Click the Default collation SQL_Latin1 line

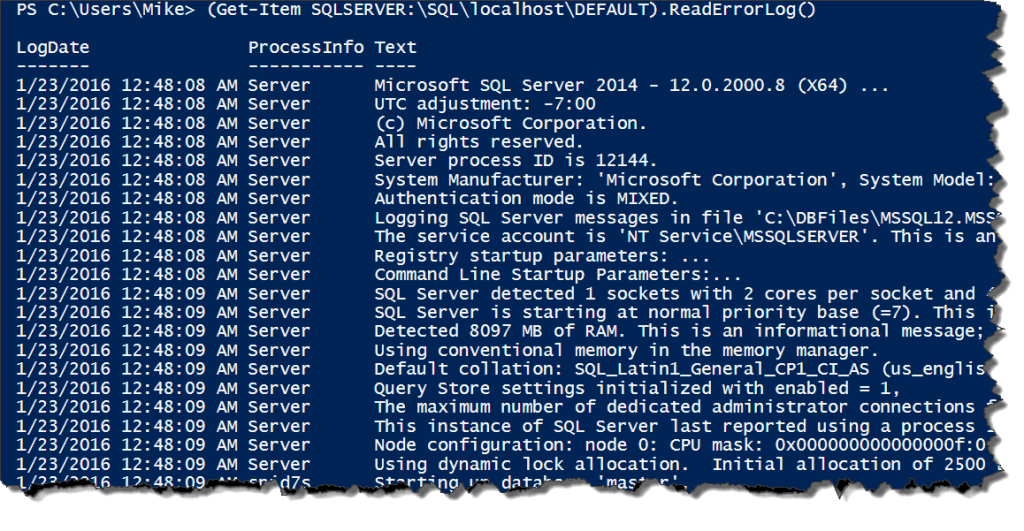tap(680, 370)
